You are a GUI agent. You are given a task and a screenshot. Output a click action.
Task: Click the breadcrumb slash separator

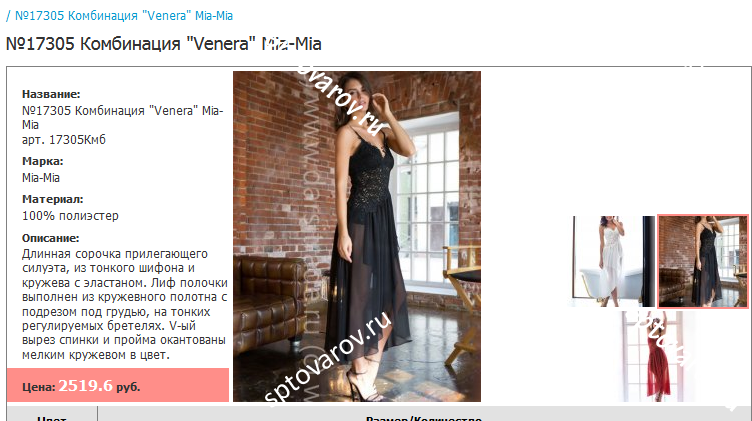pos(8,16)
